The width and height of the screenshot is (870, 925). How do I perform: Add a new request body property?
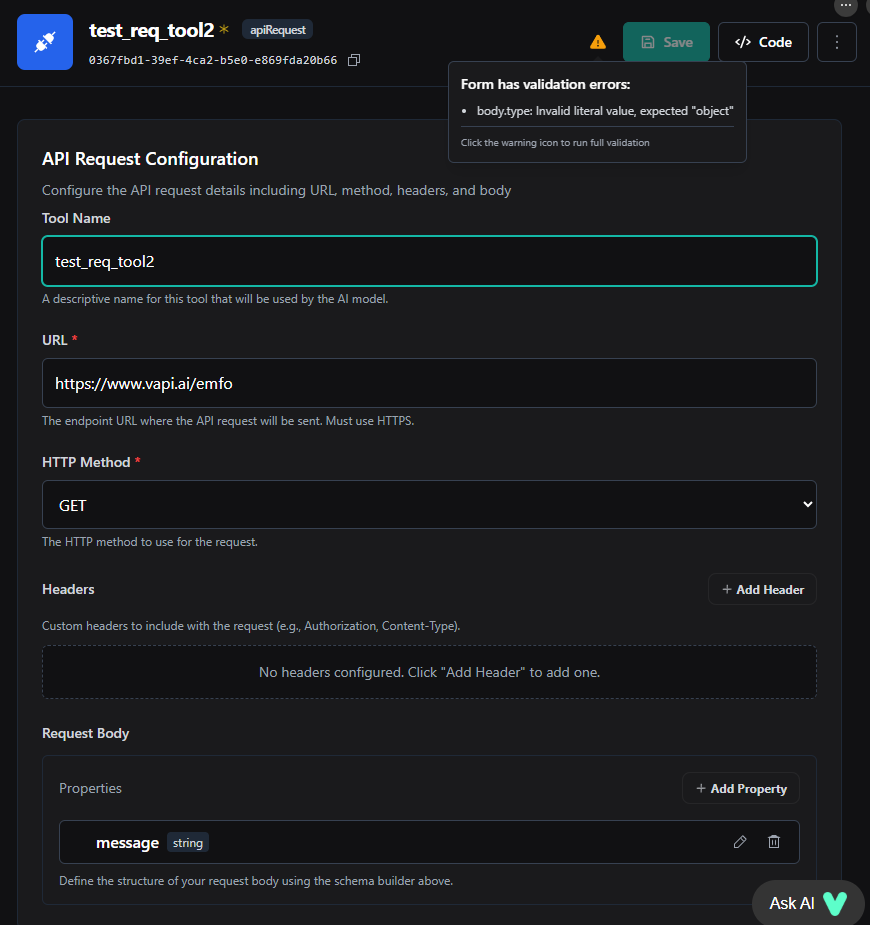point(741,789)
